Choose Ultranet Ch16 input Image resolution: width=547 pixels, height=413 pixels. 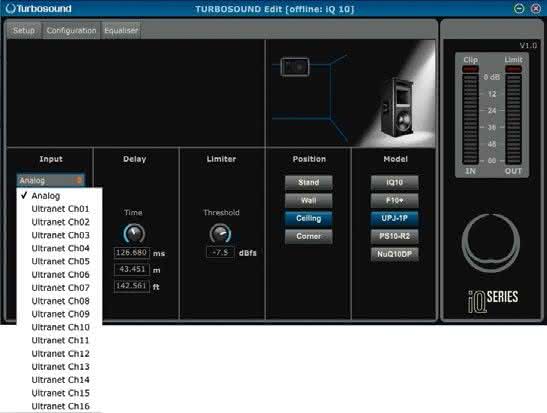pyautogui.click(x=59, y=406)
